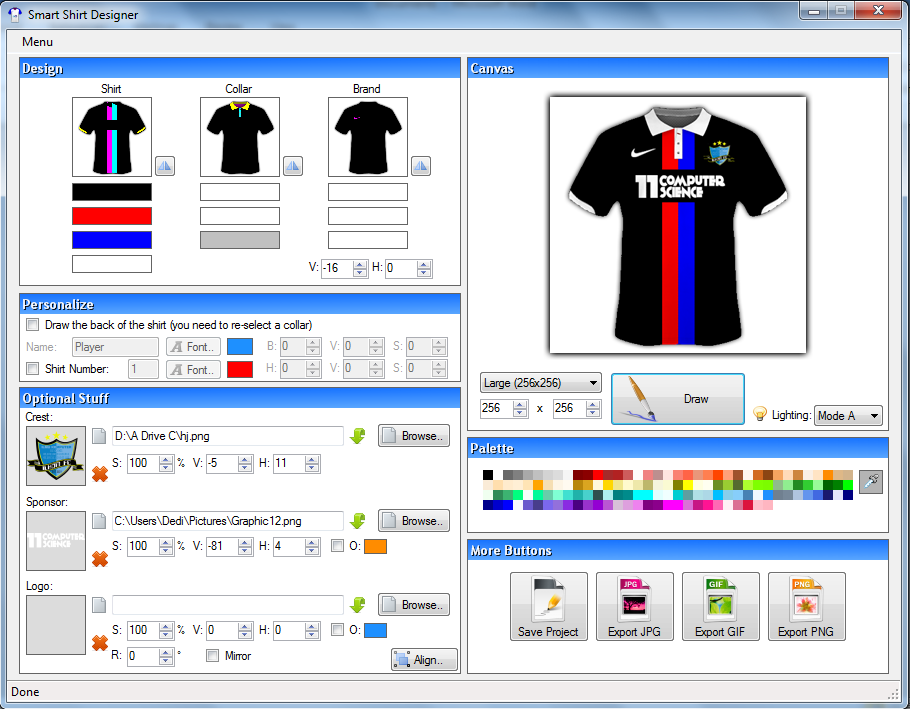Open the Palette color picker wand

tap(870, 481)
